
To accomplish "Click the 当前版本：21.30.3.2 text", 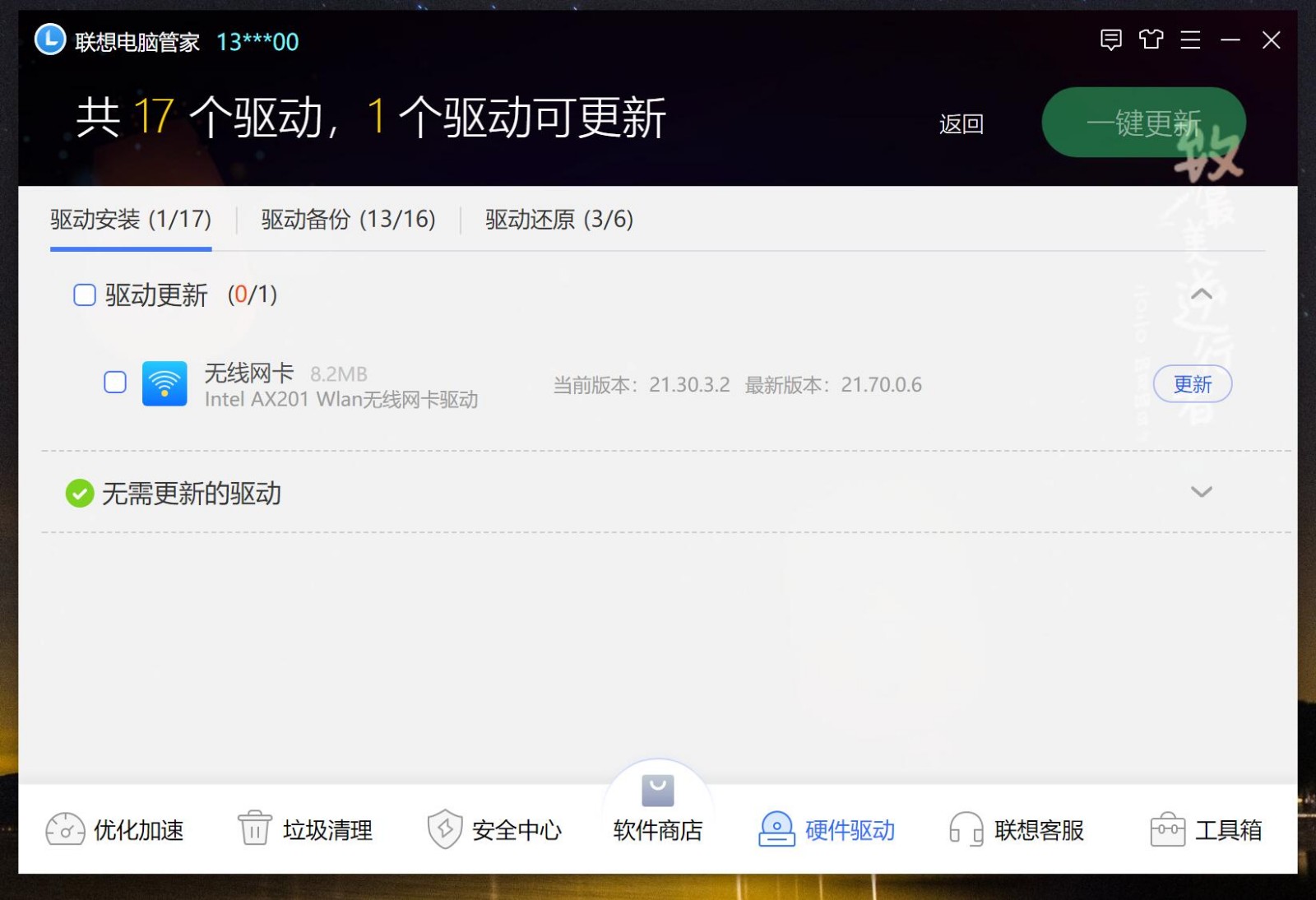I will 642,384.
